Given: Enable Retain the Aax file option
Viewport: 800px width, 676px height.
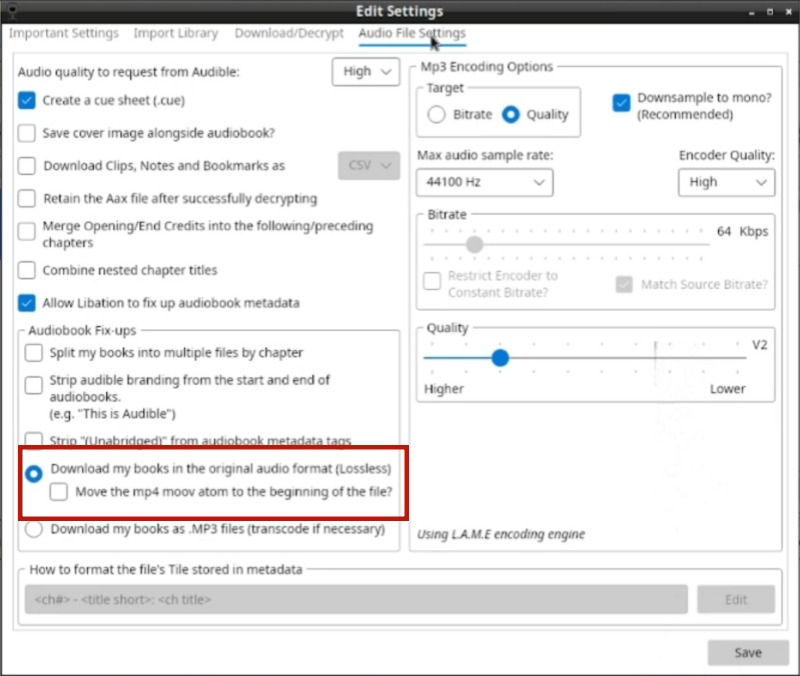Looking at the screenshot, I should tap(28, 198).
